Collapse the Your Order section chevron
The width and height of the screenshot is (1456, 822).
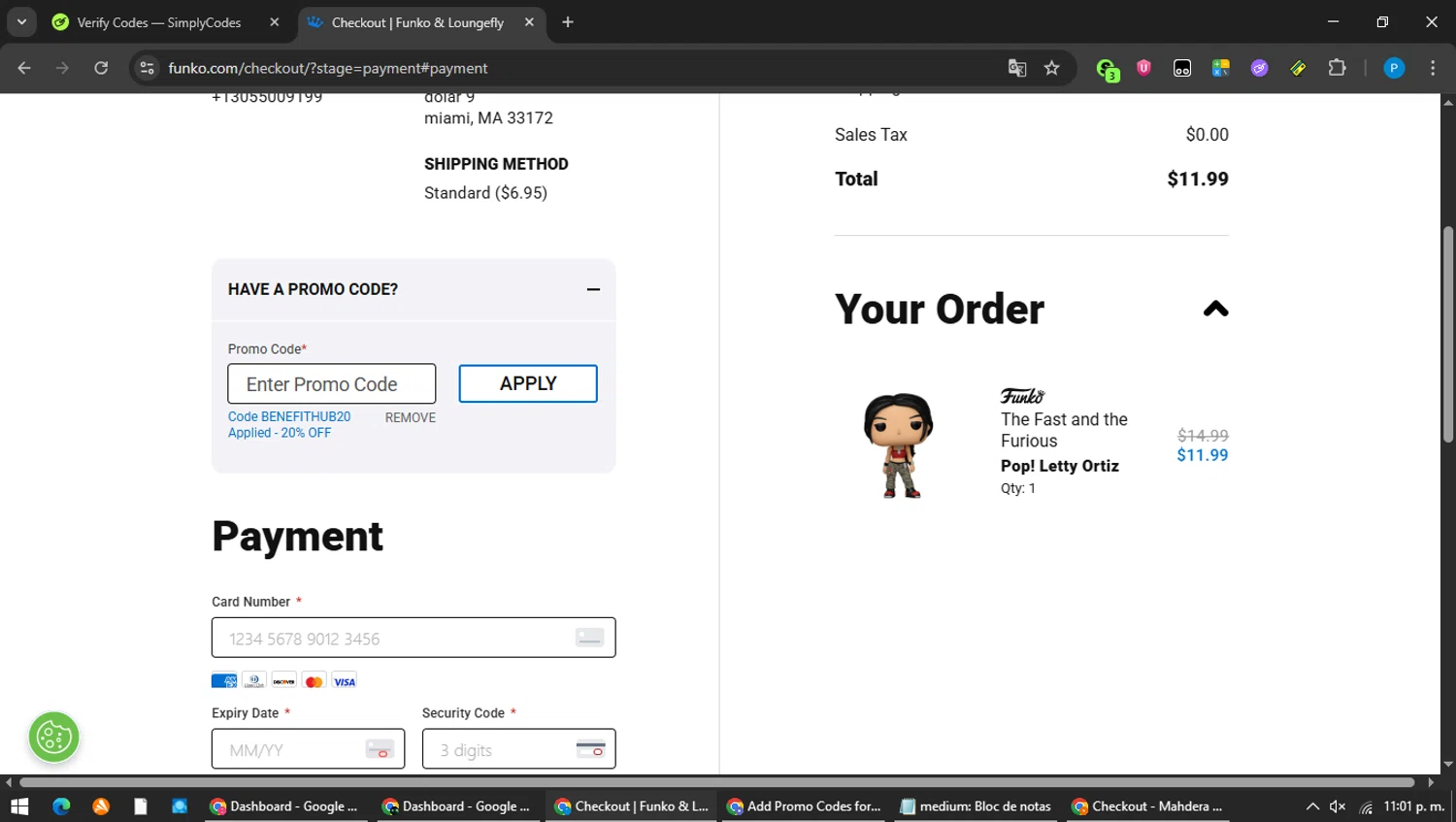tap(1215, 309)
